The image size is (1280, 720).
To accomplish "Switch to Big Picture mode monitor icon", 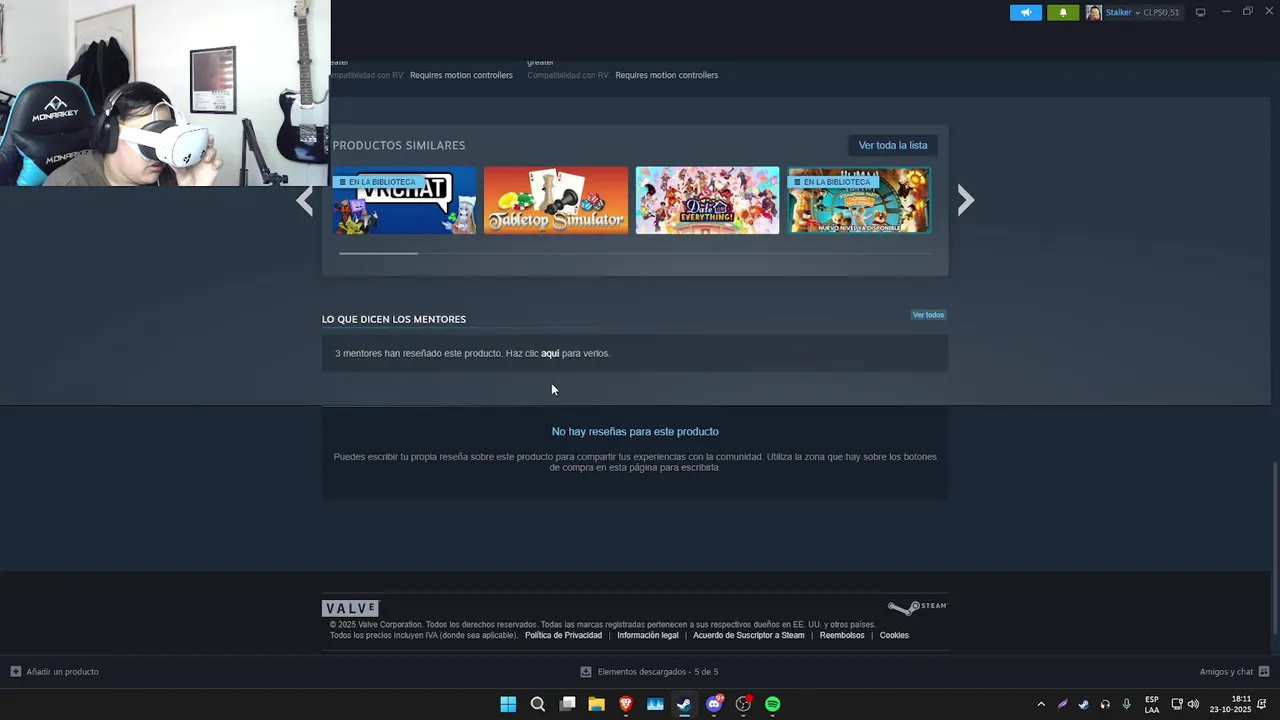I will [x=1200, y=12].
